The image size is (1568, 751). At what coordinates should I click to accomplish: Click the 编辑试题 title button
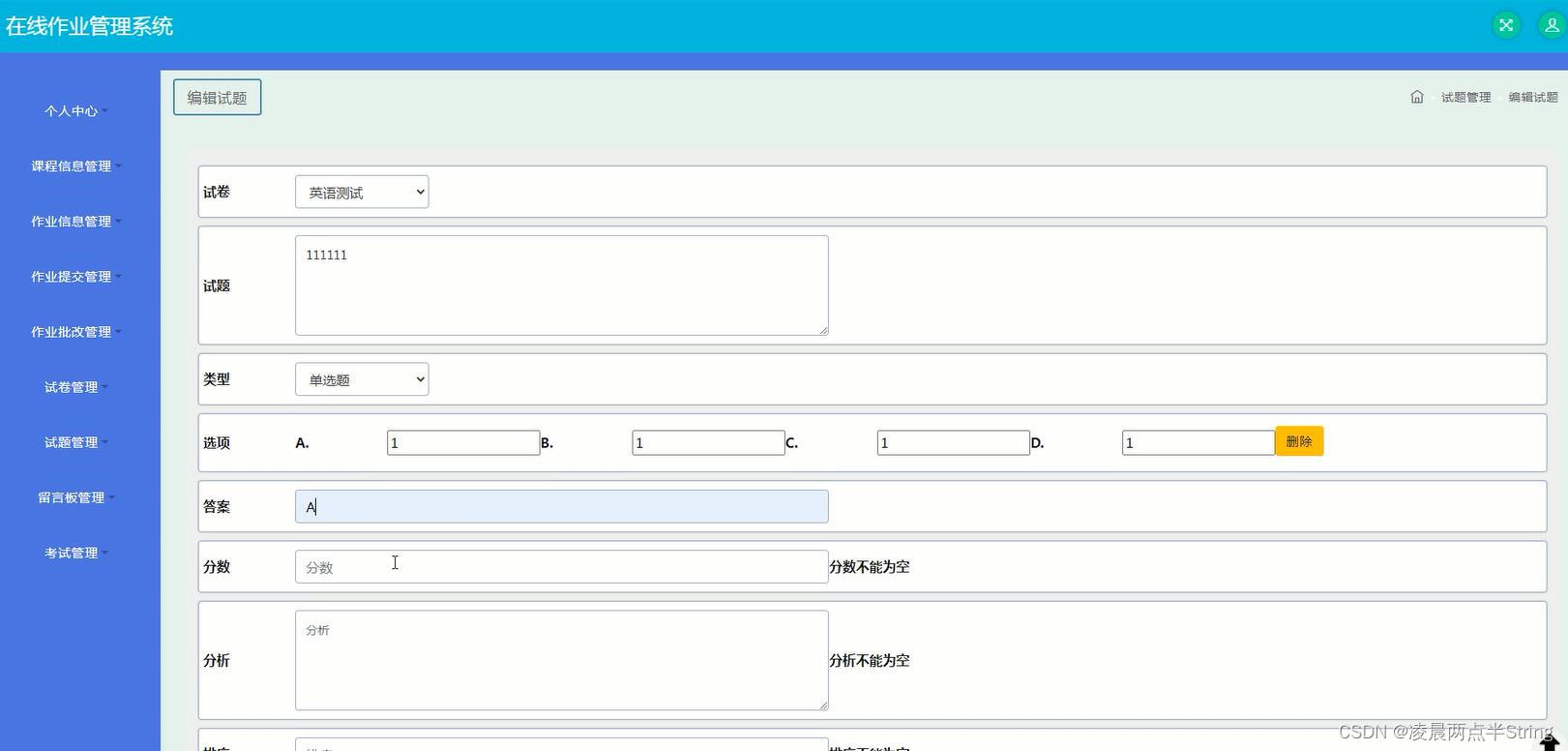pyautogui.click(x=217, y=98)
